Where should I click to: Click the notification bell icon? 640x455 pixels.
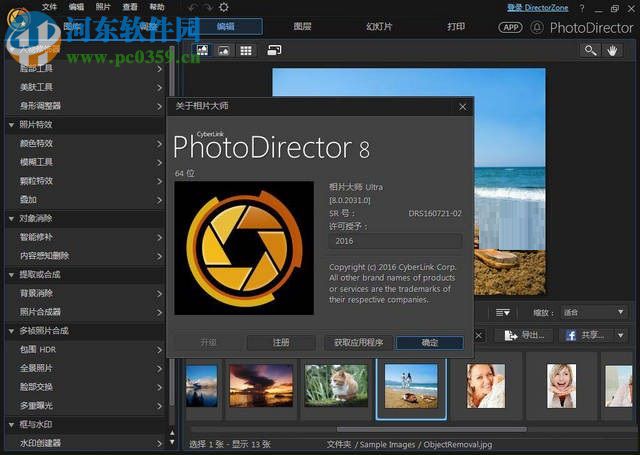[x=537, y=27]
